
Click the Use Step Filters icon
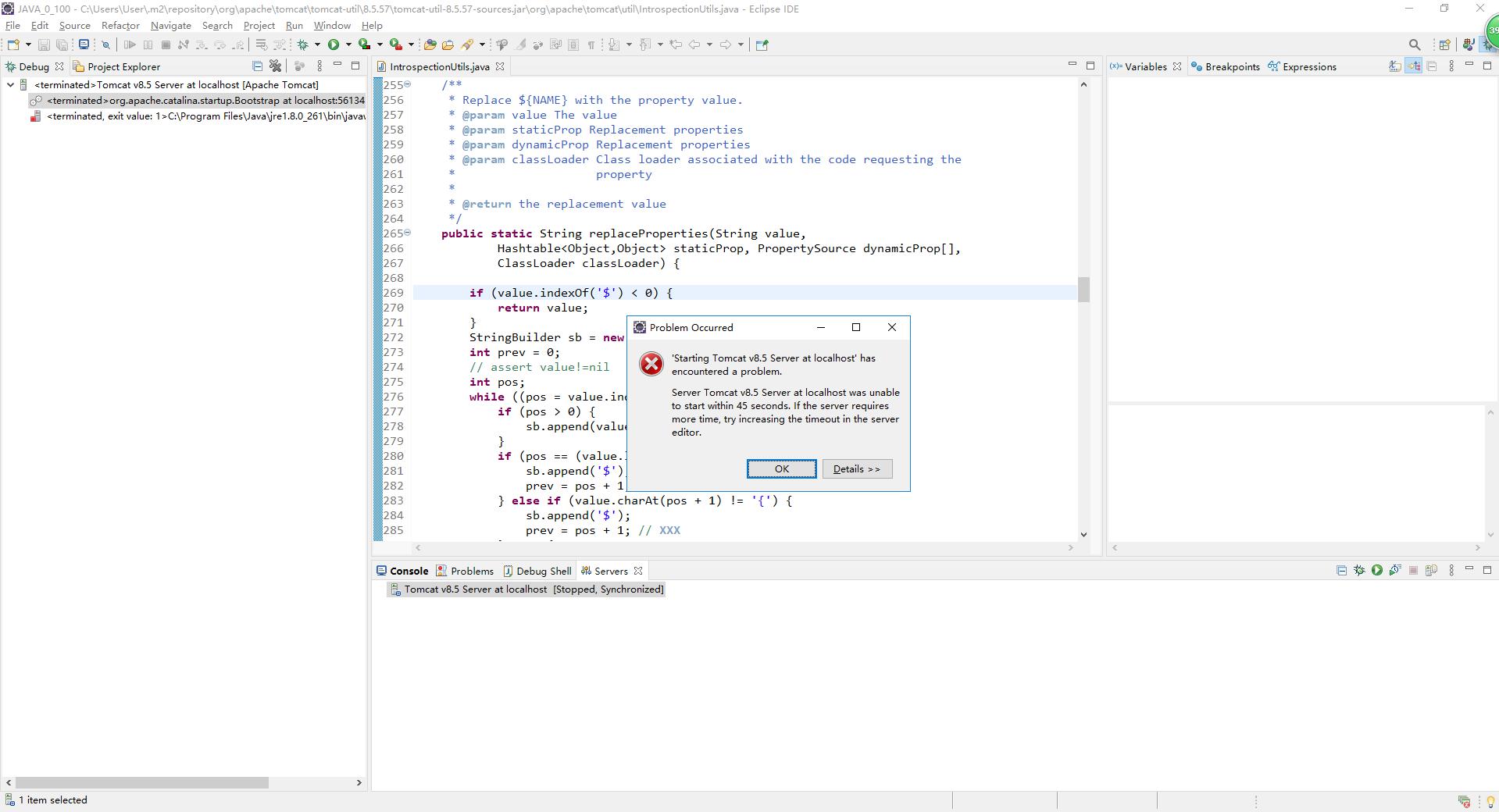[279, 45]
